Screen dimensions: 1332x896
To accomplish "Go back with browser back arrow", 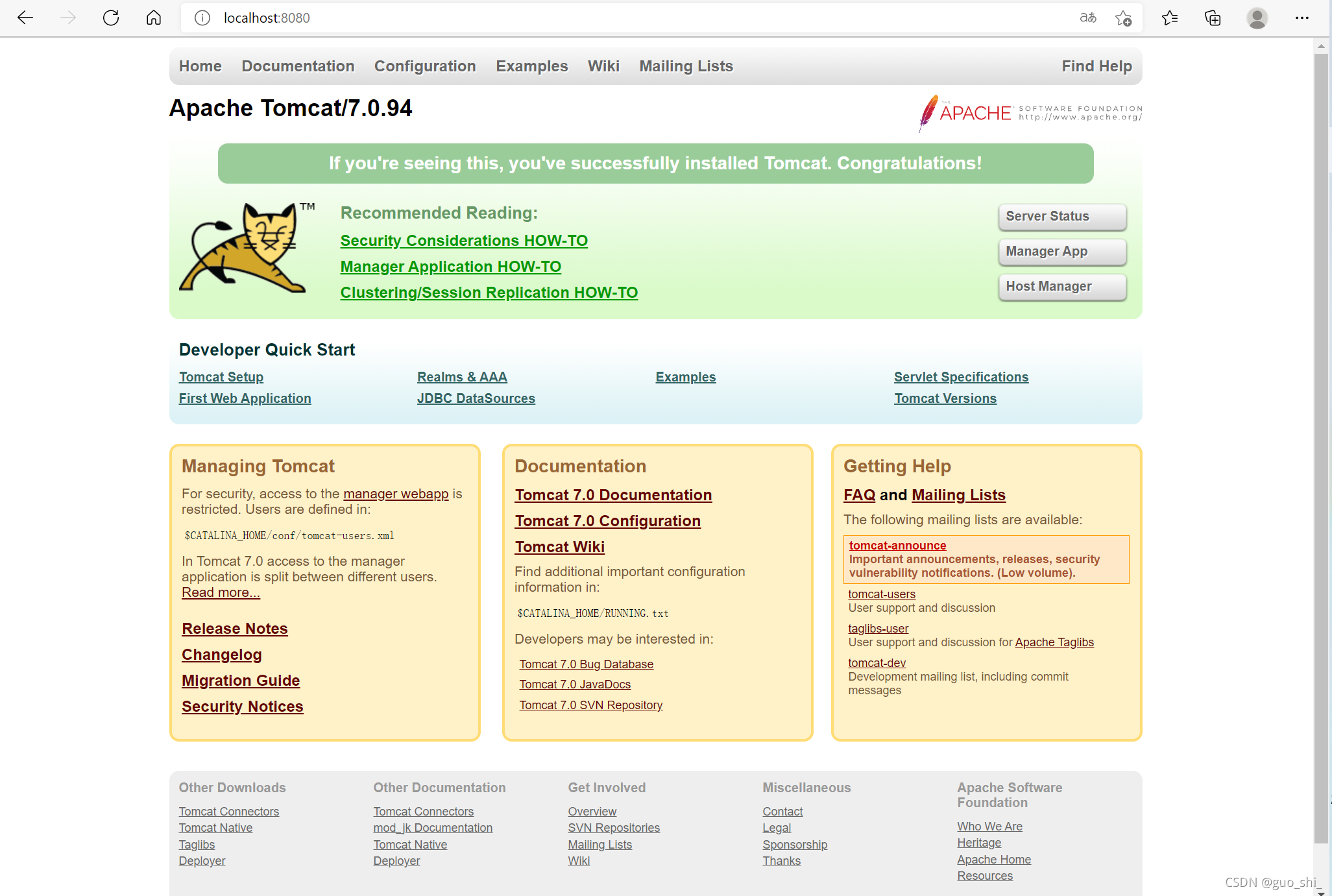I will click(25, 18).
